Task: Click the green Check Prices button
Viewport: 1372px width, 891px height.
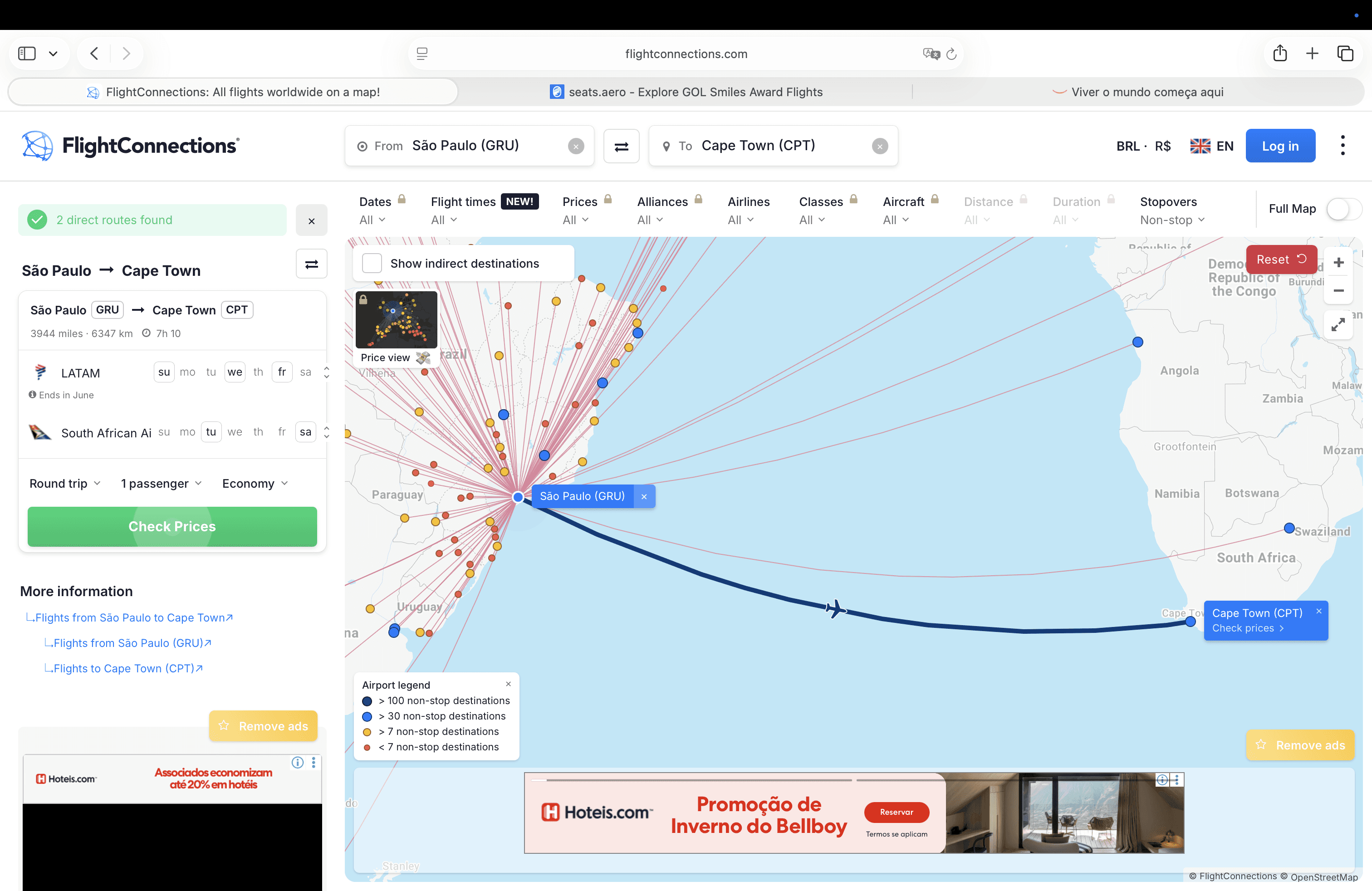Action: (172, 526)
